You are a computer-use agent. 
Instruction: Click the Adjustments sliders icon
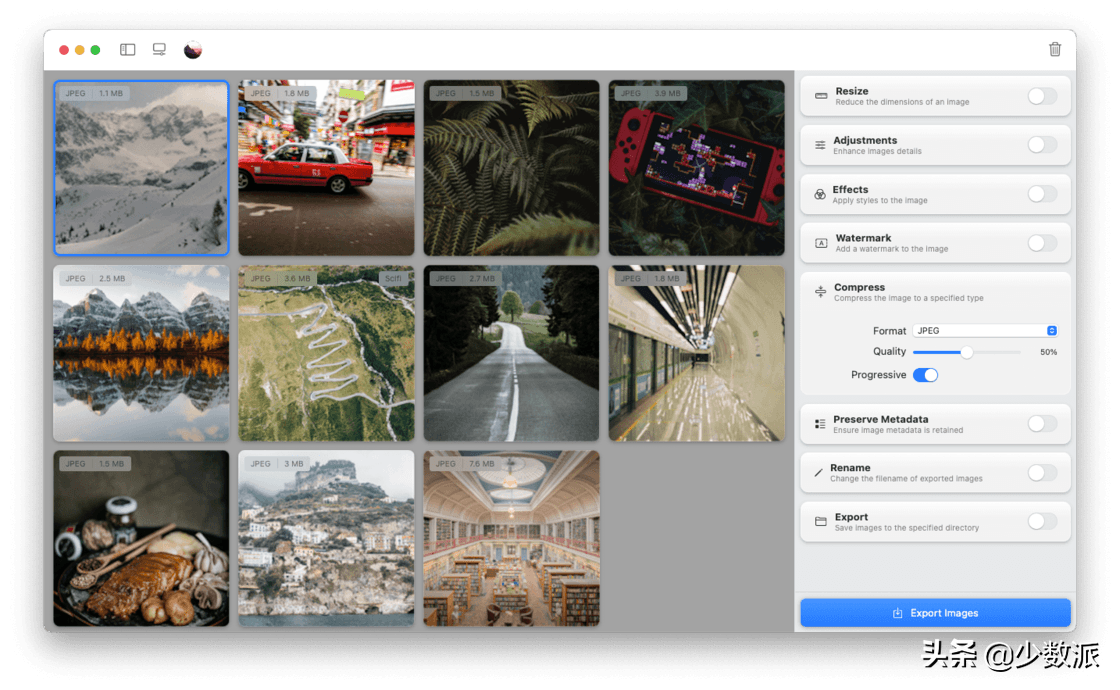pyautogui.click(x=821, y=145)
